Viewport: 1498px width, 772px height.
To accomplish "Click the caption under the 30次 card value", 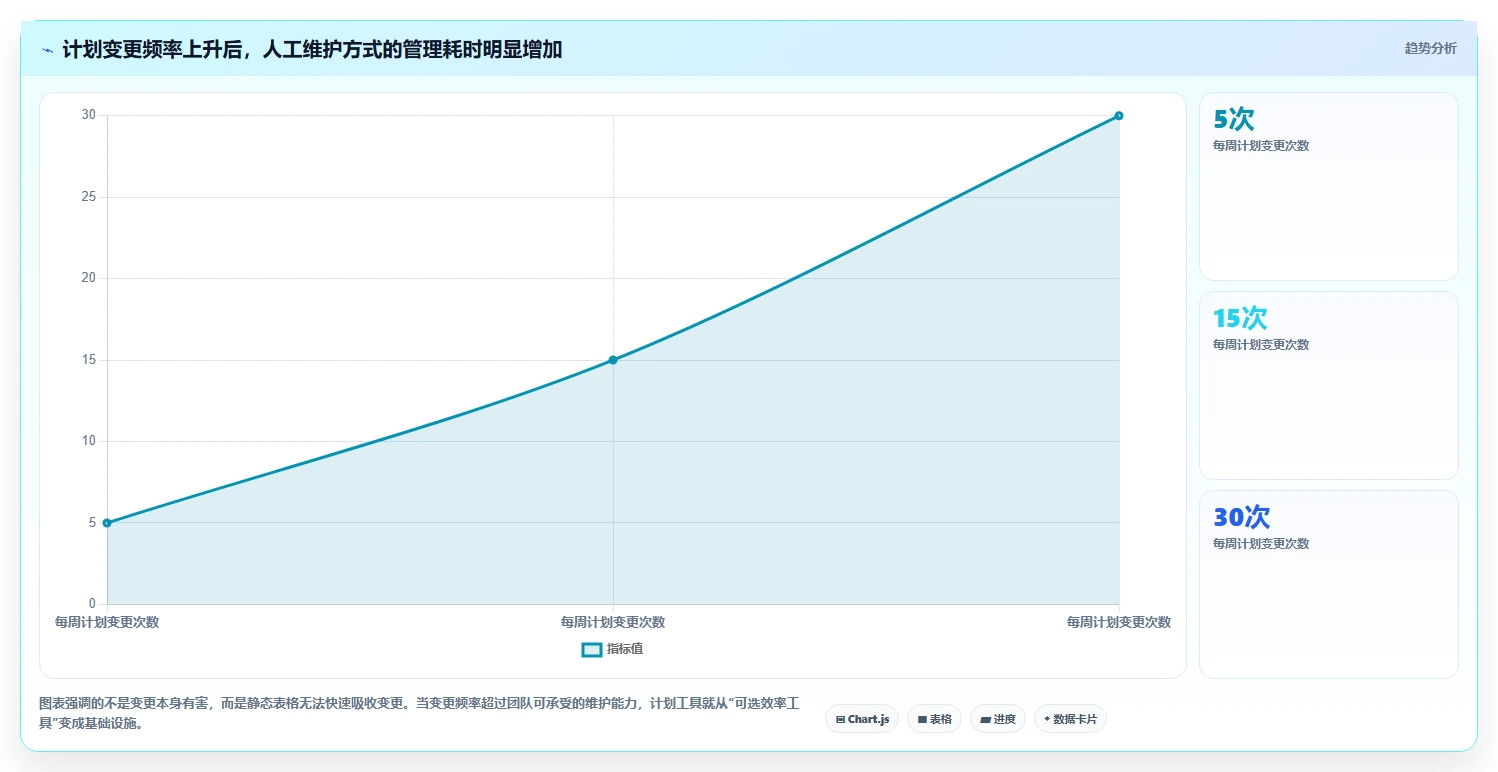I will 1261,544.
